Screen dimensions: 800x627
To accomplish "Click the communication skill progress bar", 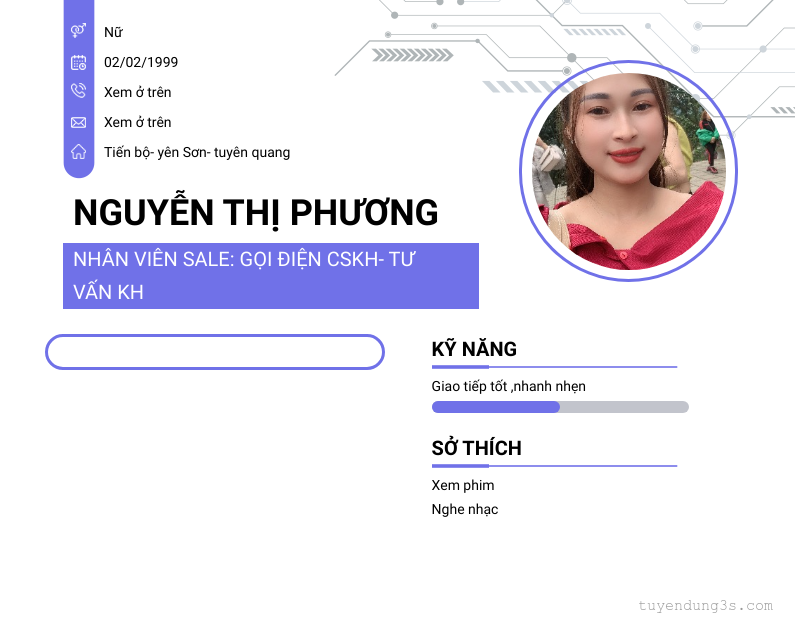I will tap(560, 407).
